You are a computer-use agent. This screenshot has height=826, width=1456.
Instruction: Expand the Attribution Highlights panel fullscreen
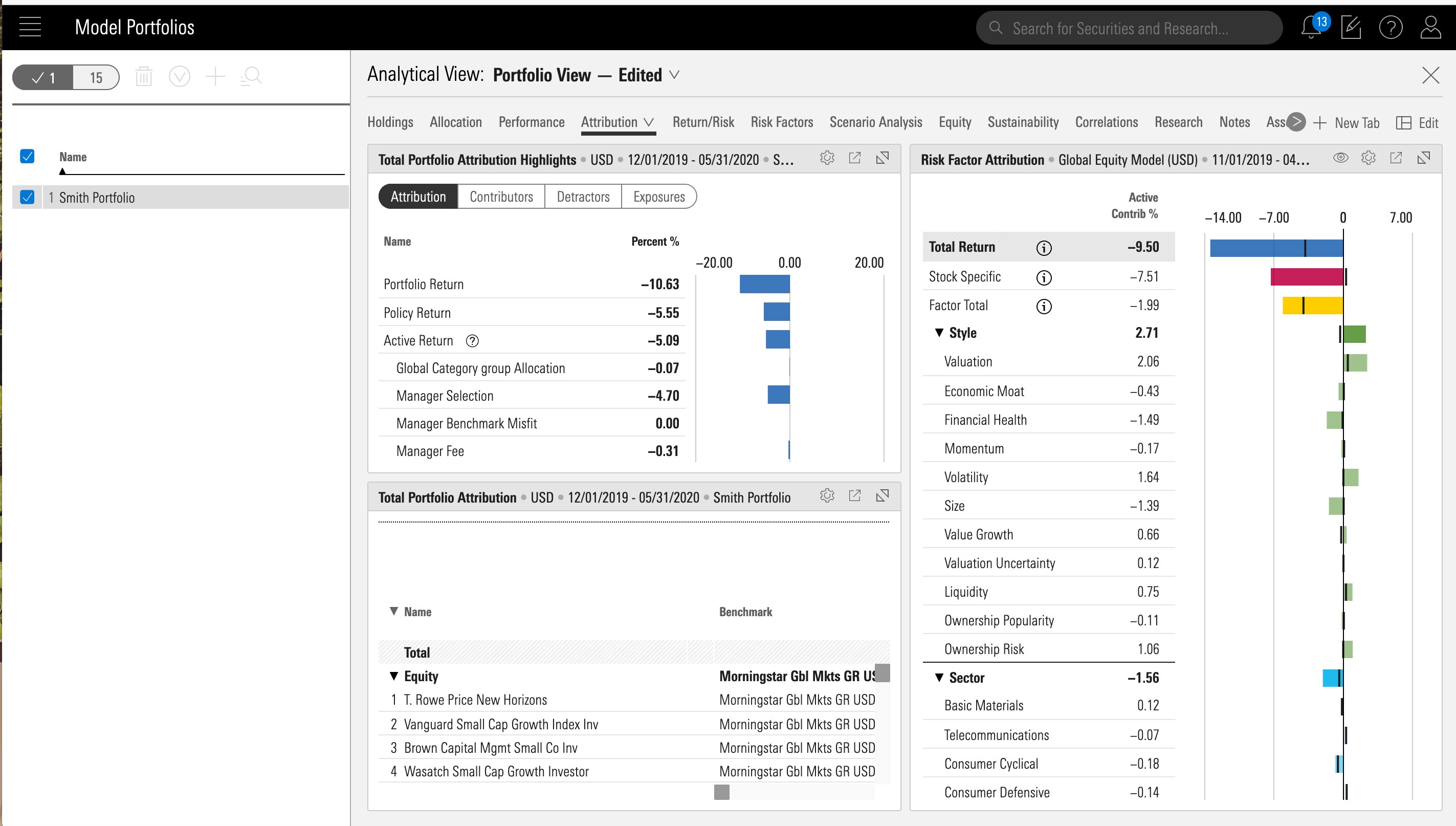(882, 158)
